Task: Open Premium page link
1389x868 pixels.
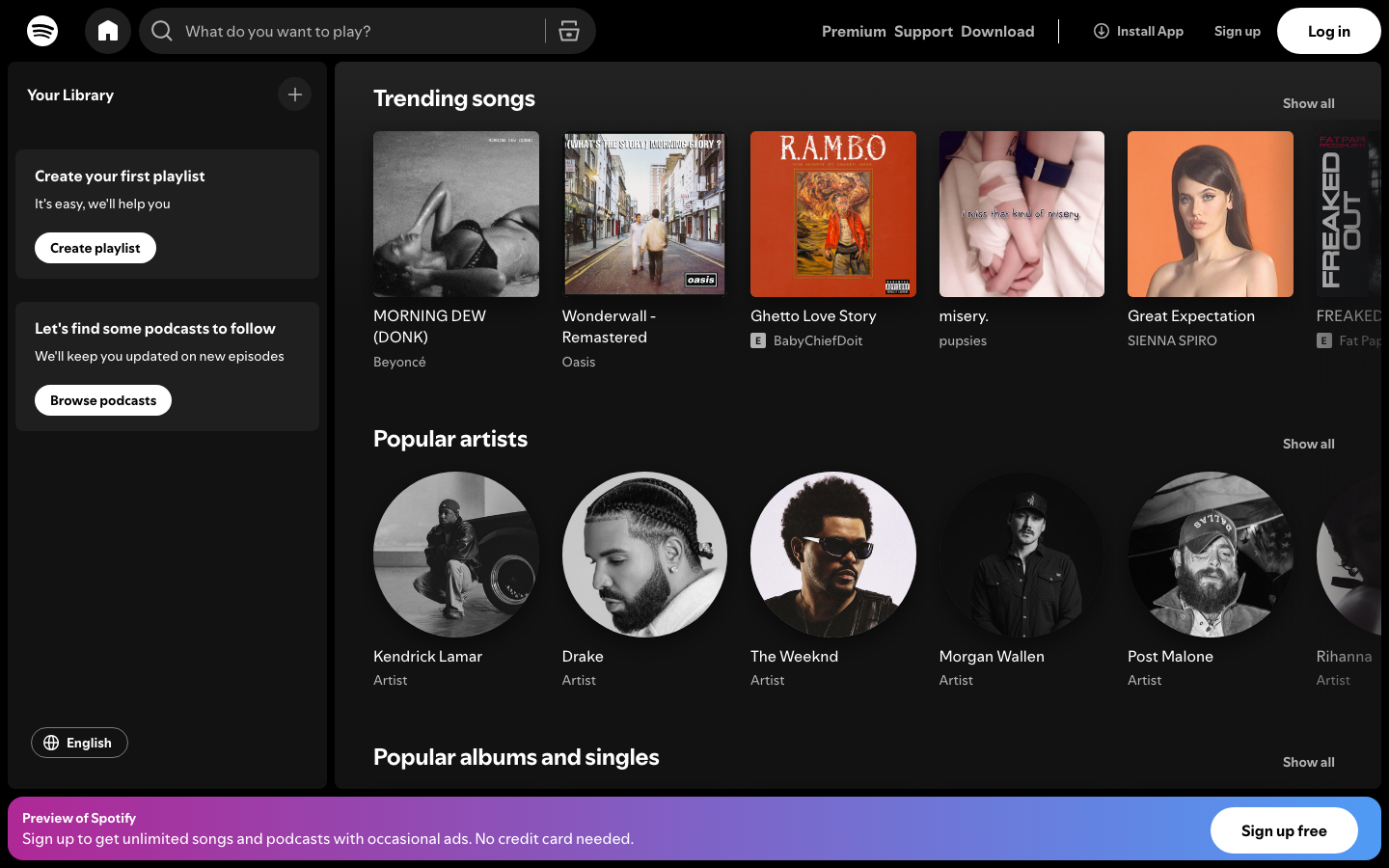Action: click(x=854, y=31)
